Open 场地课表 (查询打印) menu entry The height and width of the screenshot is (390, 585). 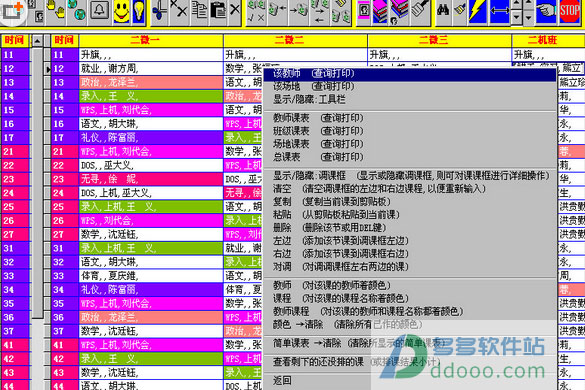pos(410,144)
